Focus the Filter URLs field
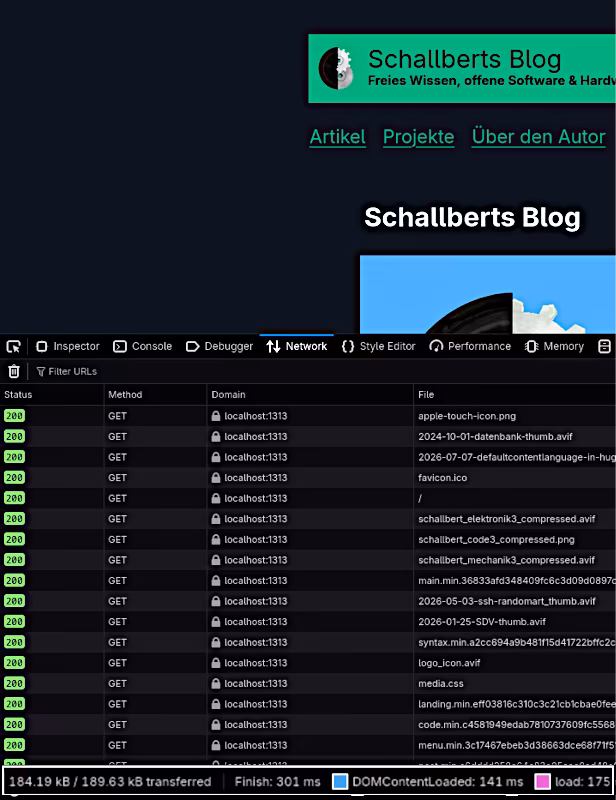 pos(325,371)
